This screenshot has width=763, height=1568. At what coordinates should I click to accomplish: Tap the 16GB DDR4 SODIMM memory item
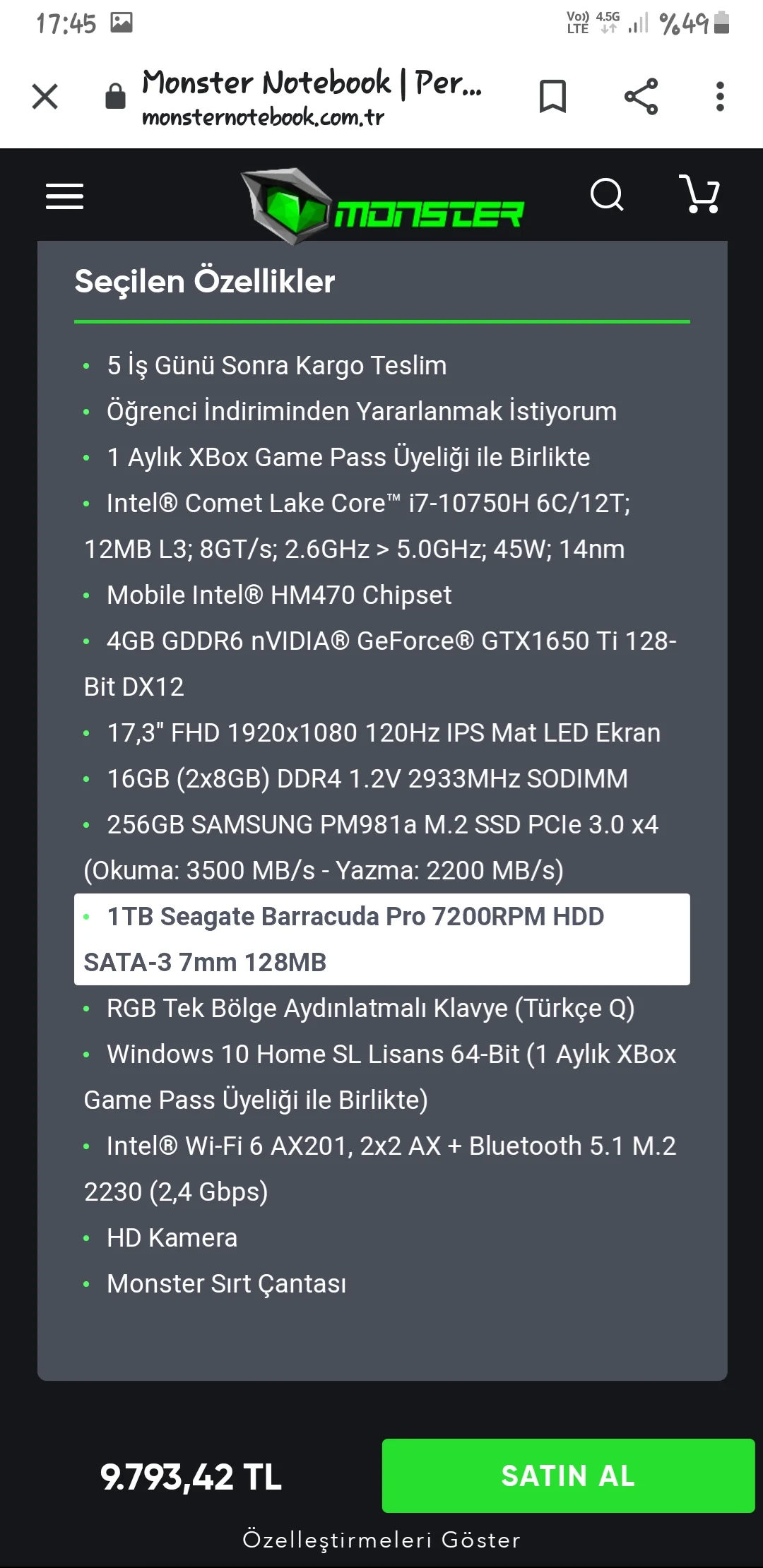[x=367, y=778]
